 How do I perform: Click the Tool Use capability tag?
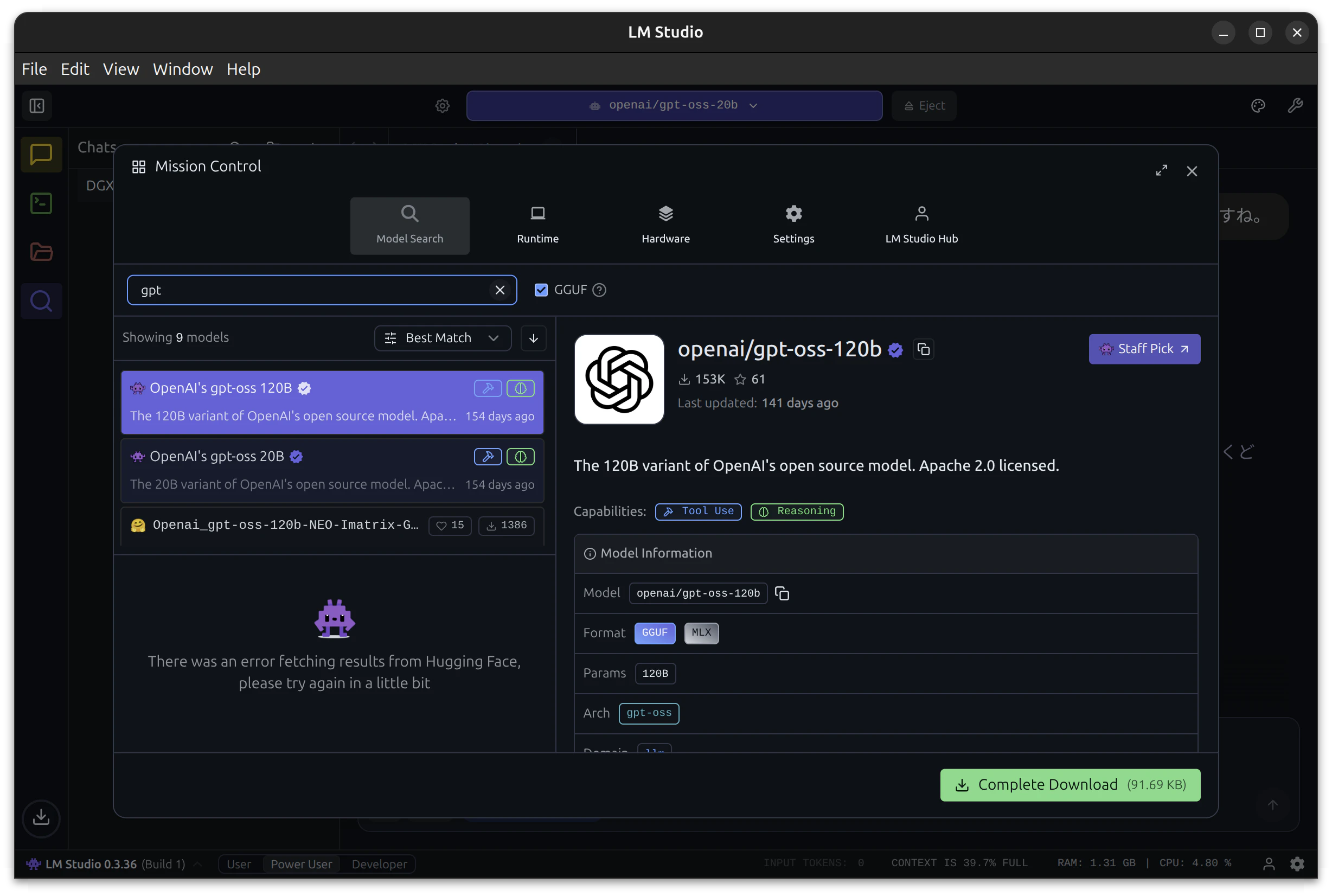(x=697, y=511)
